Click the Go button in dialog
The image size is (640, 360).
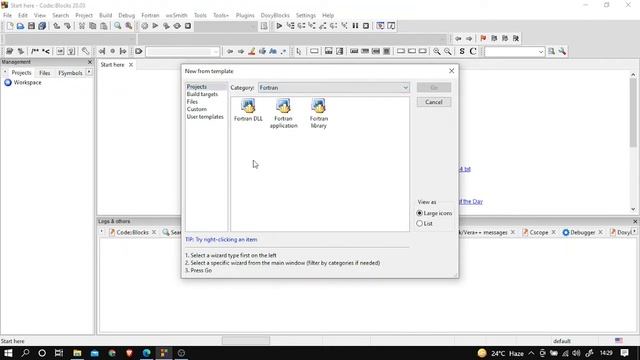(x=434, y=88)
